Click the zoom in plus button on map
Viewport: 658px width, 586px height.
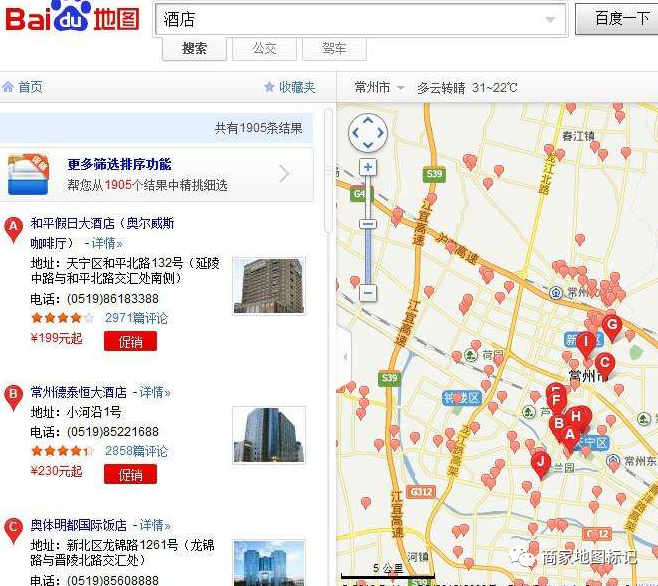click(368, 167)
